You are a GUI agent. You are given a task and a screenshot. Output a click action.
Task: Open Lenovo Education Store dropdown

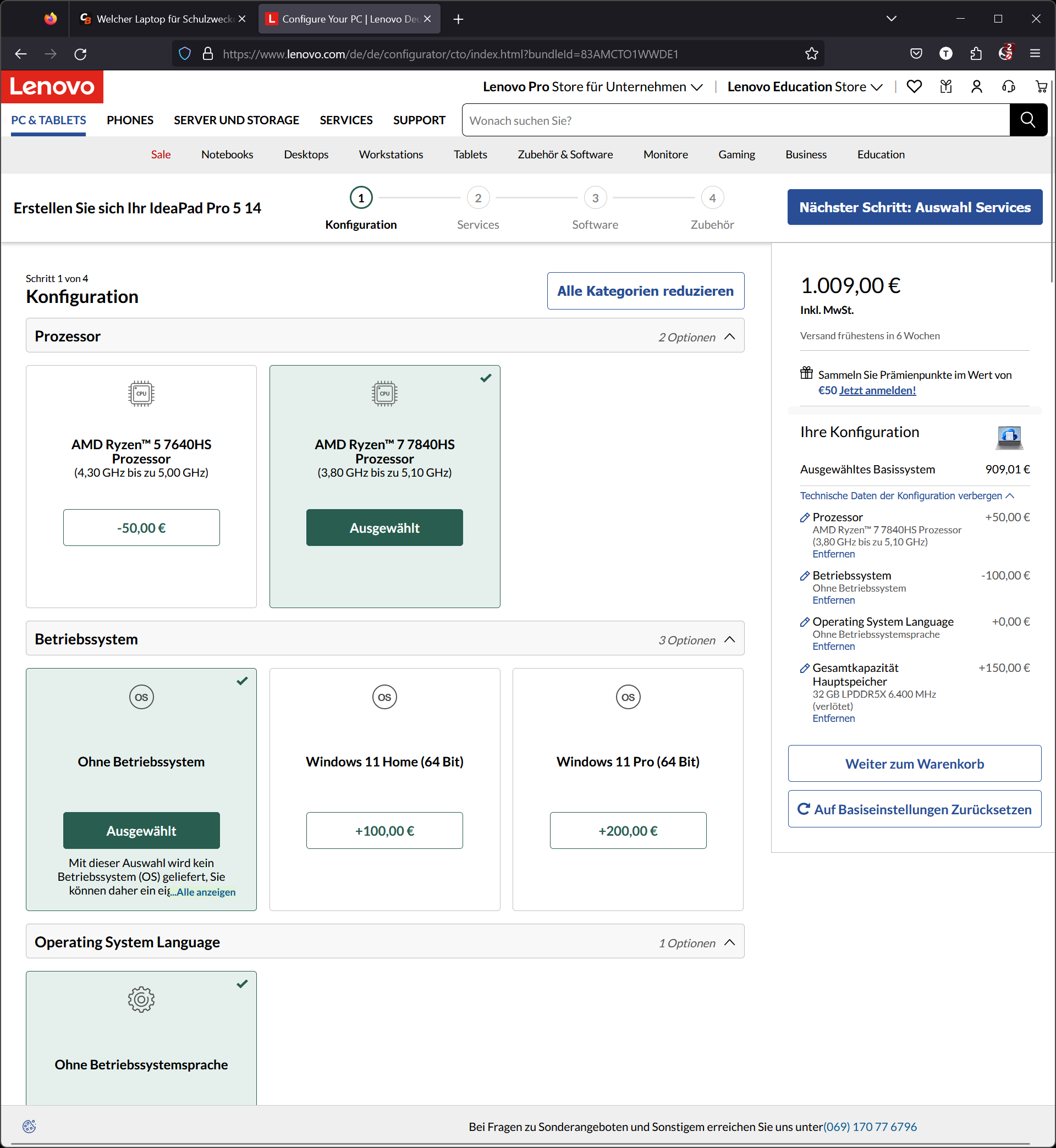click(x=805, y=87)
